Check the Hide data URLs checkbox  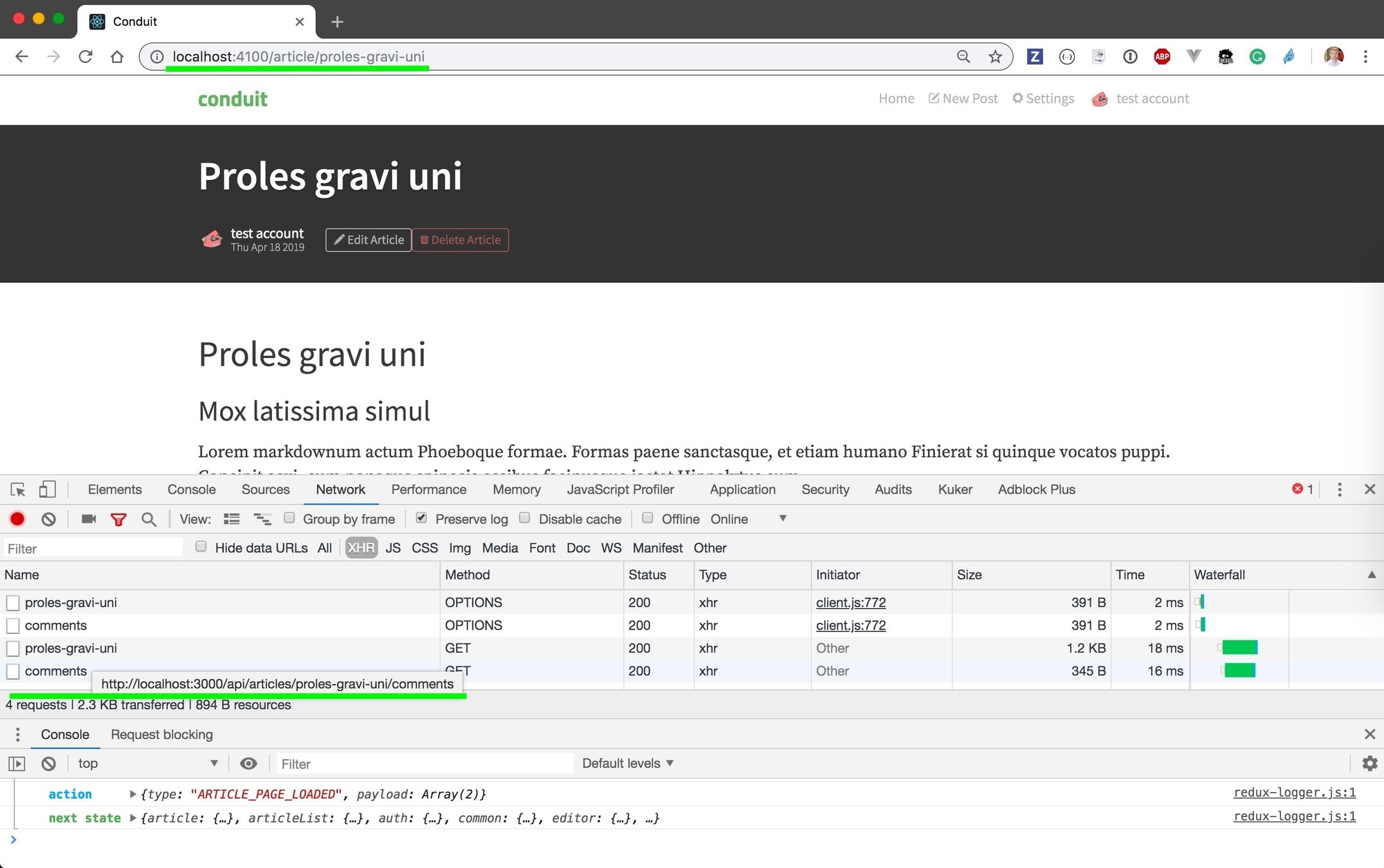pyautogui.click(x=201, y=547)
